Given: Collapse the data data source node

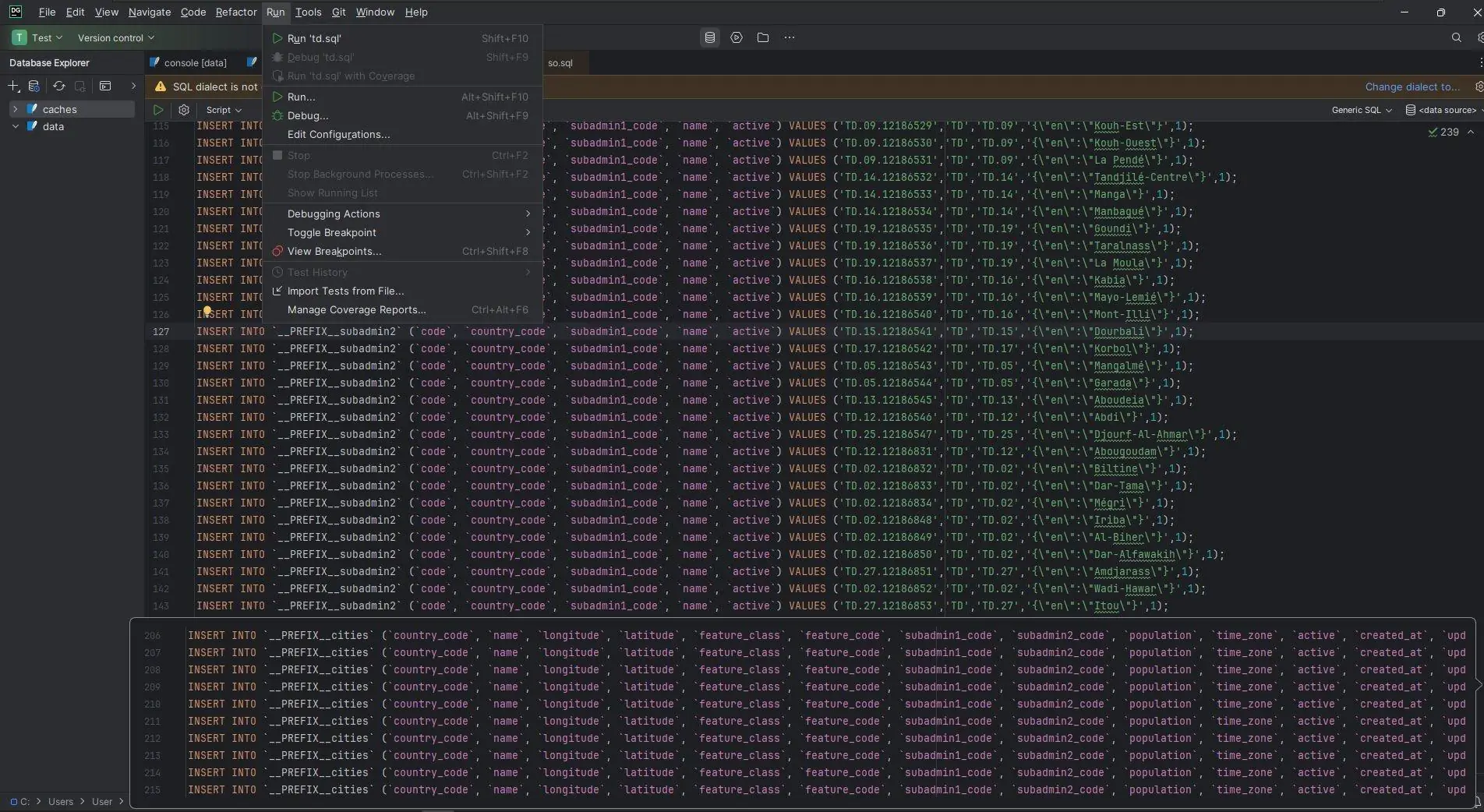Looking at the screenshot, I should pos(15,126).
